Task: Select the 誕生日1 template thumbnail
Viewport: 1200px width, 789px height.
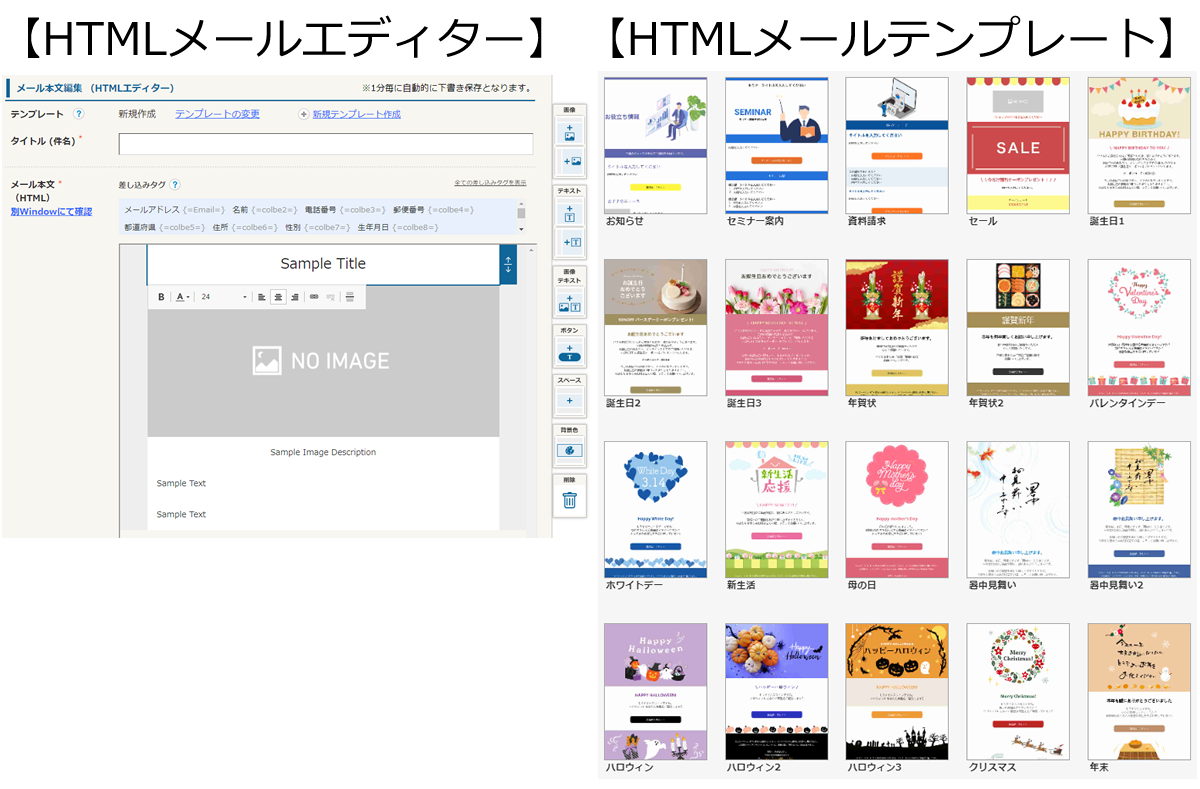Action: coord(1139,145)
